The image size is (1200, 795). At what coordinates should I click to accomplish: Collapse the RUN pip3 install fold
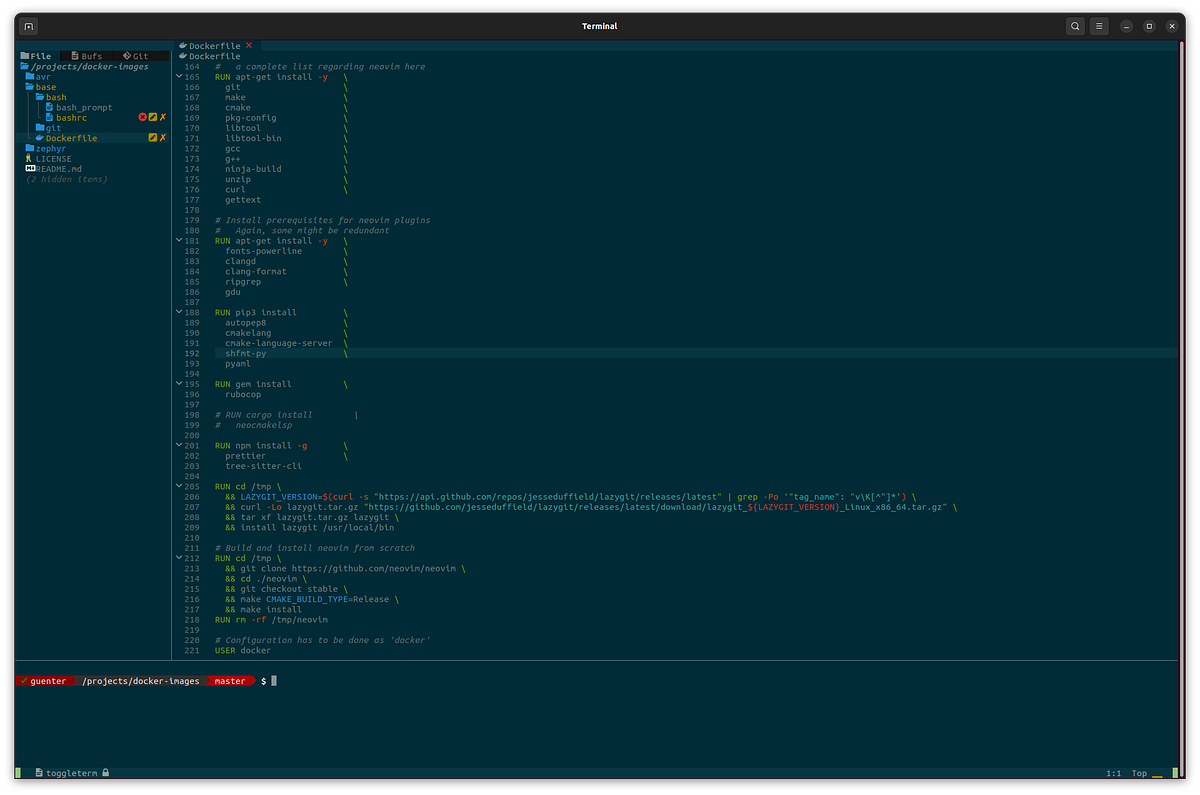point(178,312)
